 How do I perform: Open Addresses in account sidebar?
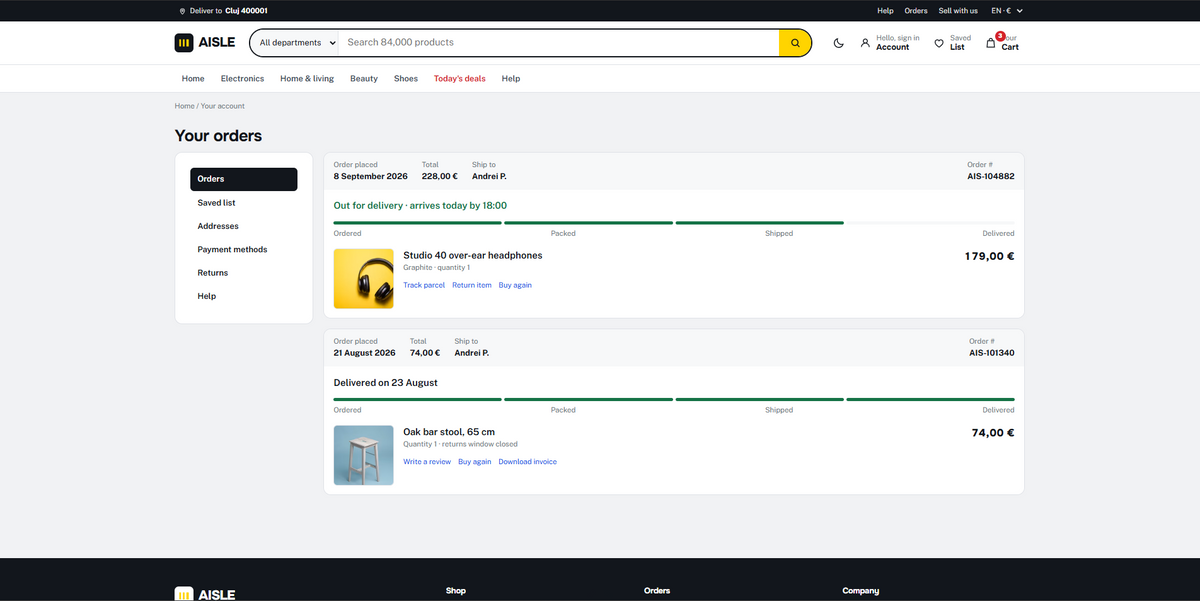[x=244, y=226]
